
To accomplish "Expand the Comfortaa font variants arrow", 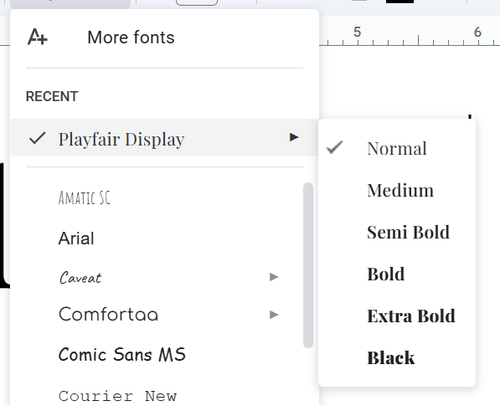I will tap(274, 314).
